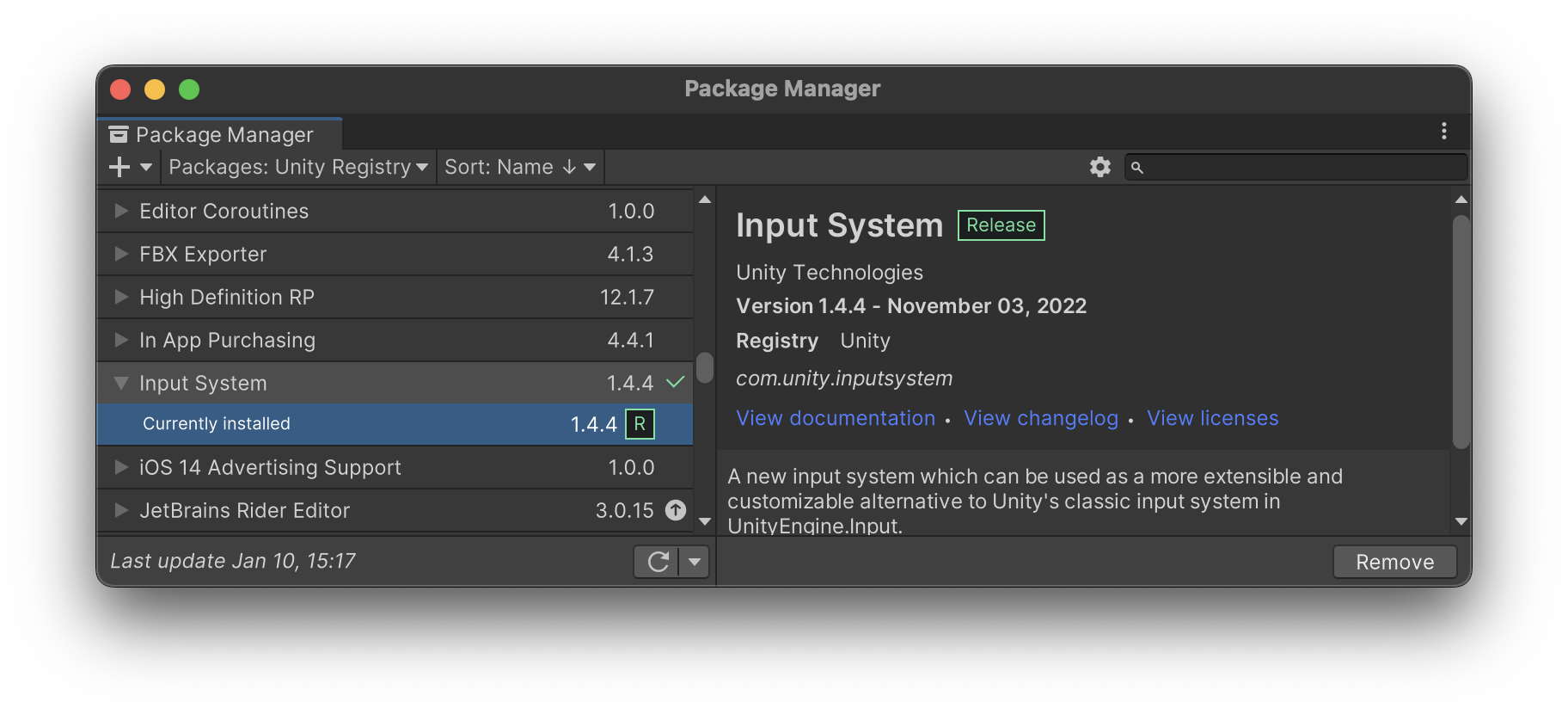The image size is (1568, 714).
Task: Click the refresh package list icon
Action: tap(658, 562)
